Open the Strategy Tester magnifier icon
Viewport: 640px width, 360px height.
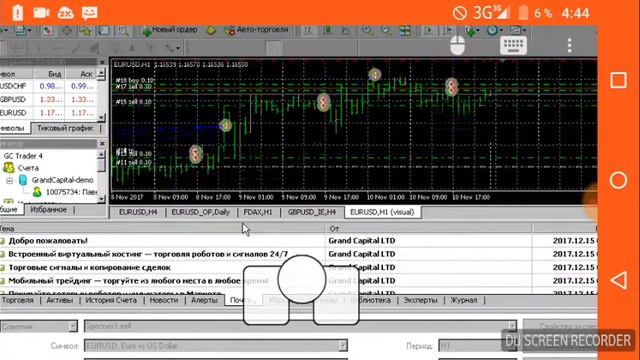pos(122,30)
